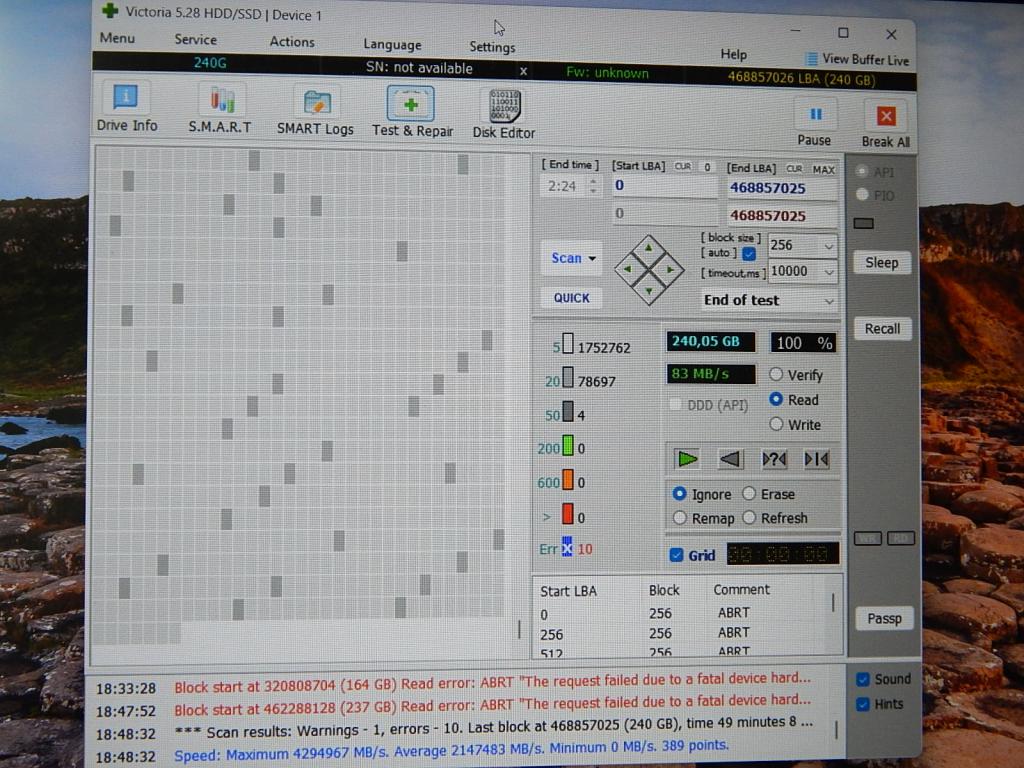Toggle the DDD (API) checkbox
This screenshot has width=1024, height=768.
(677, 405)
